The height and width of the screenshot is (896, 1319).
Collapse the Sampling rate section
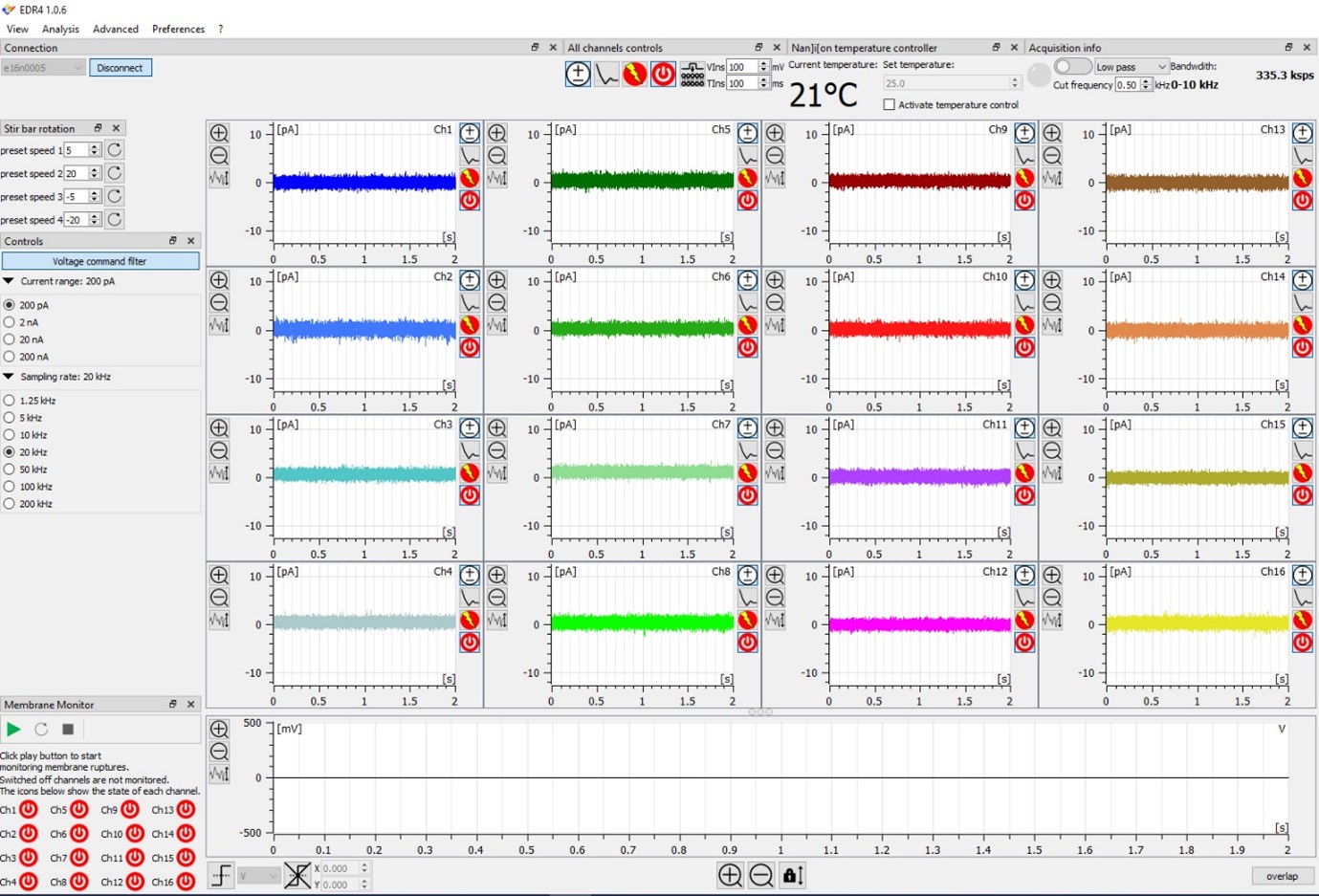pos(9,377)
